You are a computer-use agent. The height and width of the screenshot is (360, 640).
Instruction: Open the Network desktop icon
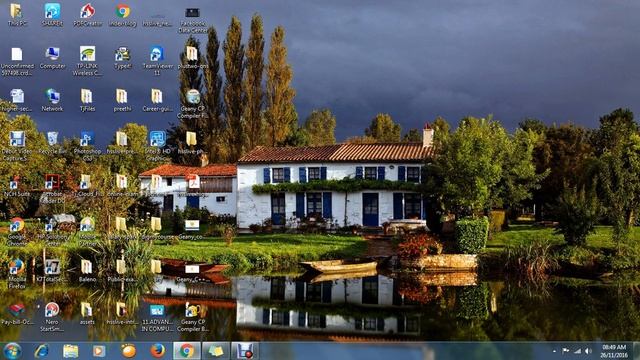click(x=52, y=100)
